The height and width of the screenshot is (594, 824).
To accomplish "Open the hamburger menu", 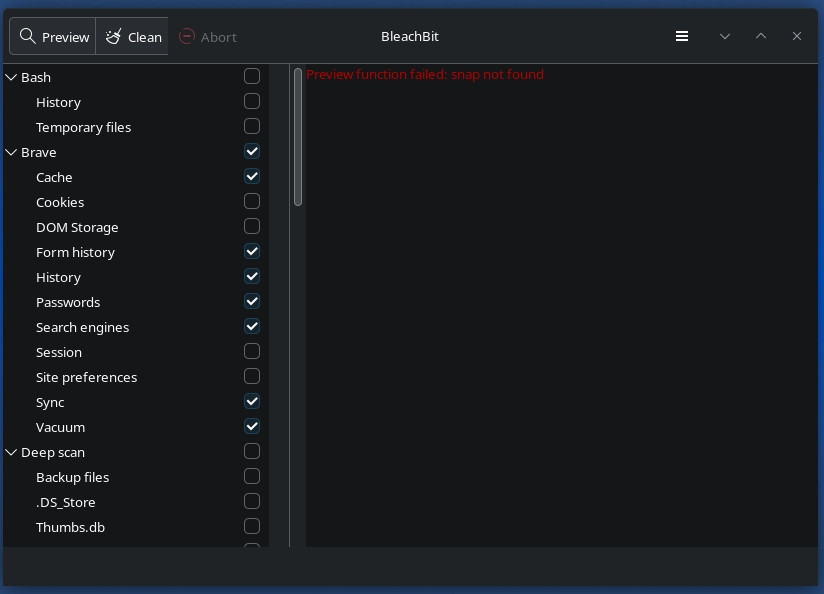I will 682,36.
